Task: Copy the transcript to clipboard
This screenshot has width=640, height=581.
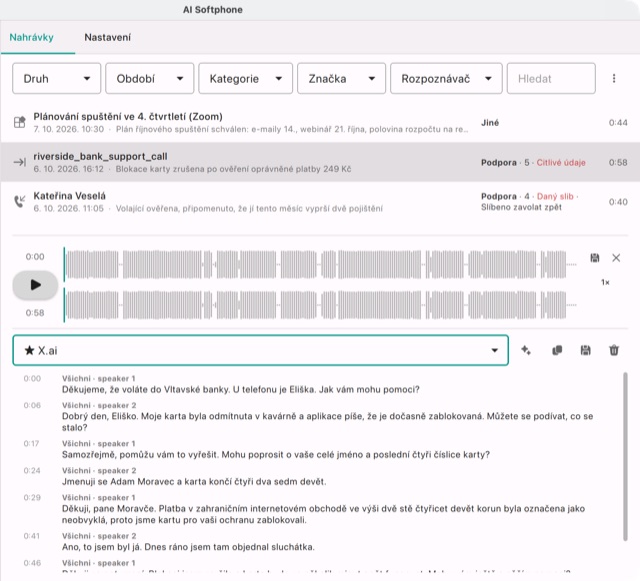Action: pyautogui.click(x=557, y=350)
